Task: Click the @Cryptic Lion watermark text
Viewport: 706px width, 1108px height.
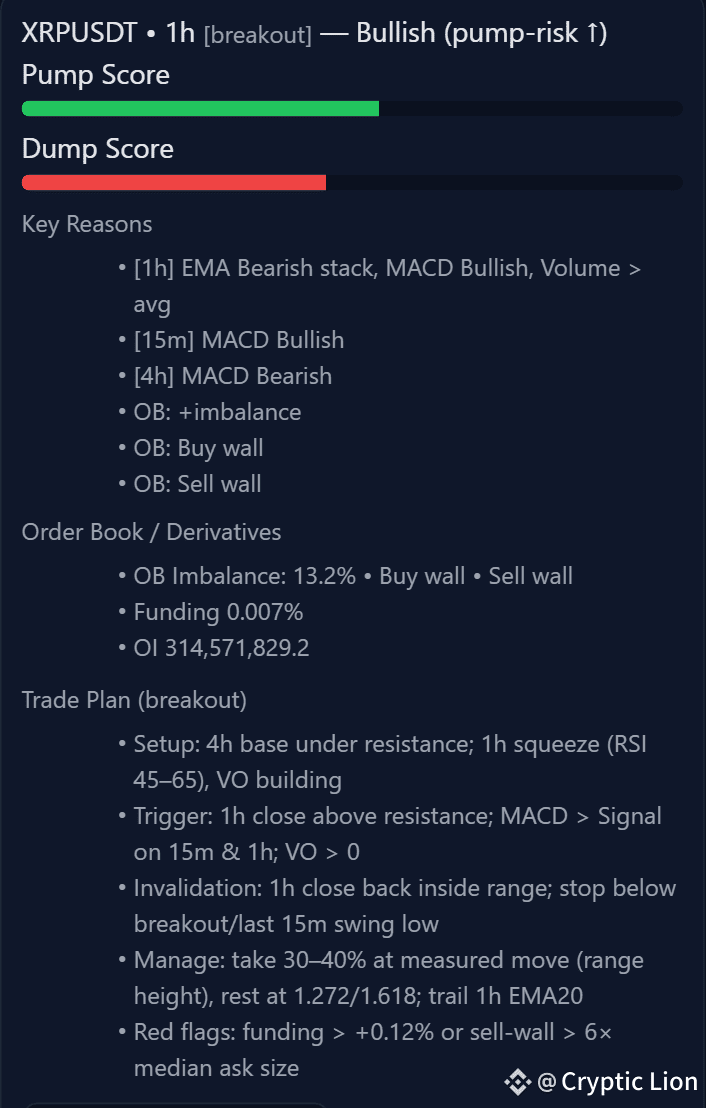Action: tap(618, 1082)
